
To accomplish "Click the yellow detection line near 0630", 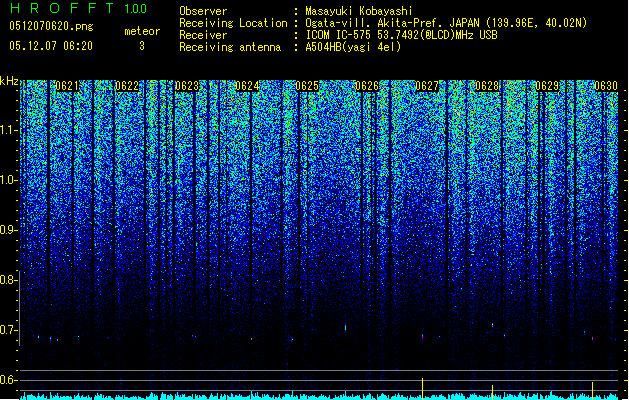I will tap(592, 391).
